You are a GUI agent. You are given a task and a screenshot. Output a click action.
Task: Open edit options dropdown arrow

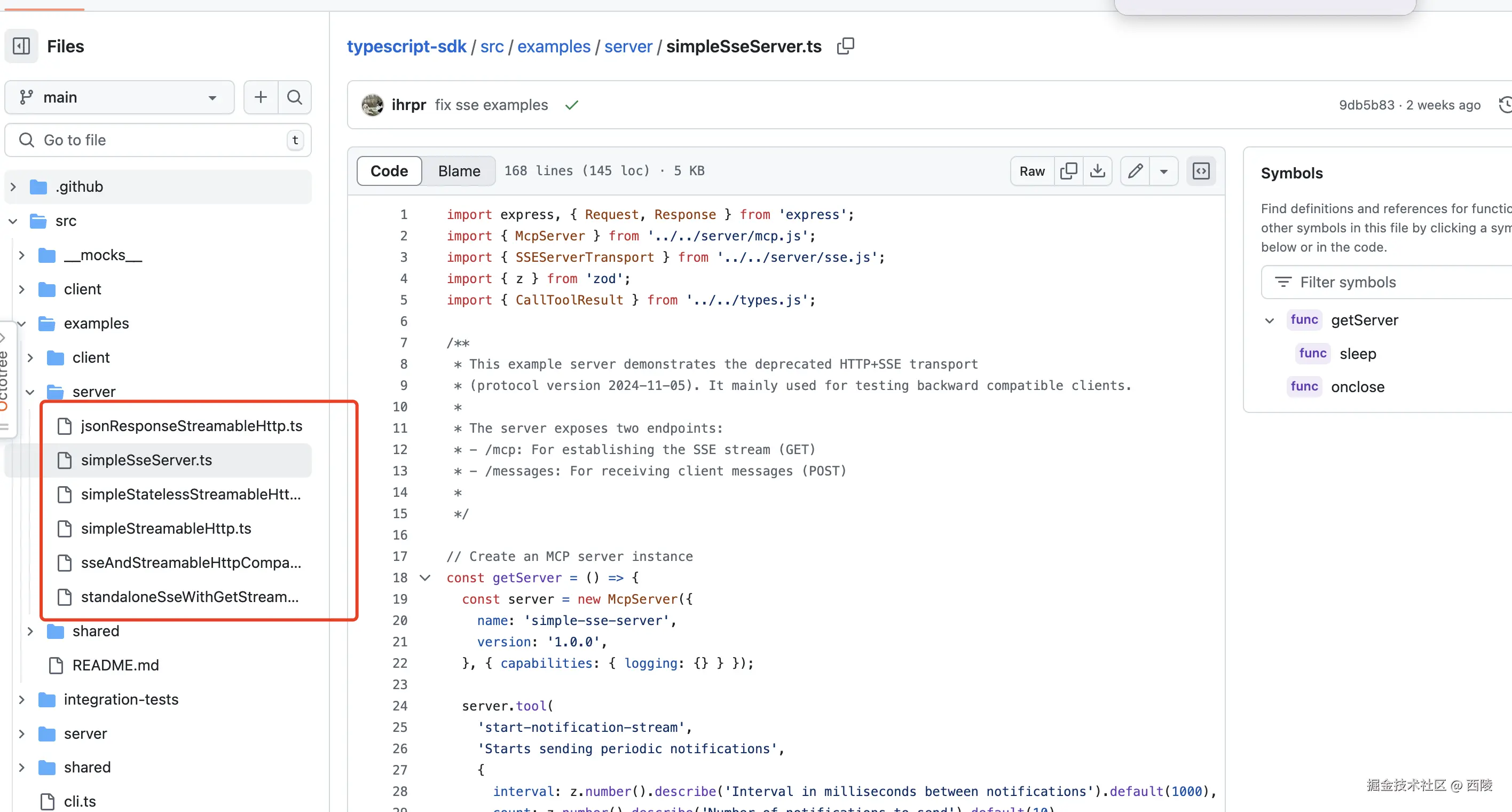(1163, 171)
